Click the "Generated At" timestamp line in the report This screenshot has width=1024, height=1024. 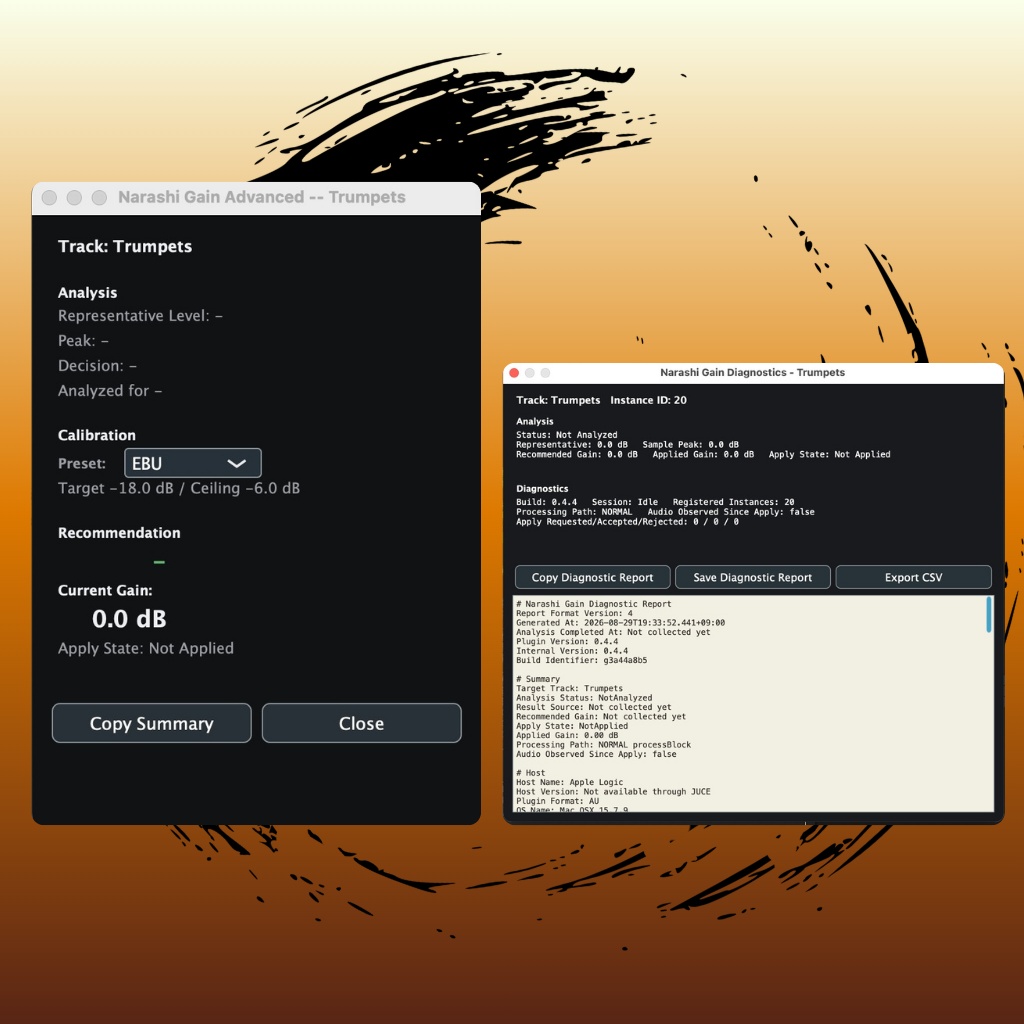point(620,623)
